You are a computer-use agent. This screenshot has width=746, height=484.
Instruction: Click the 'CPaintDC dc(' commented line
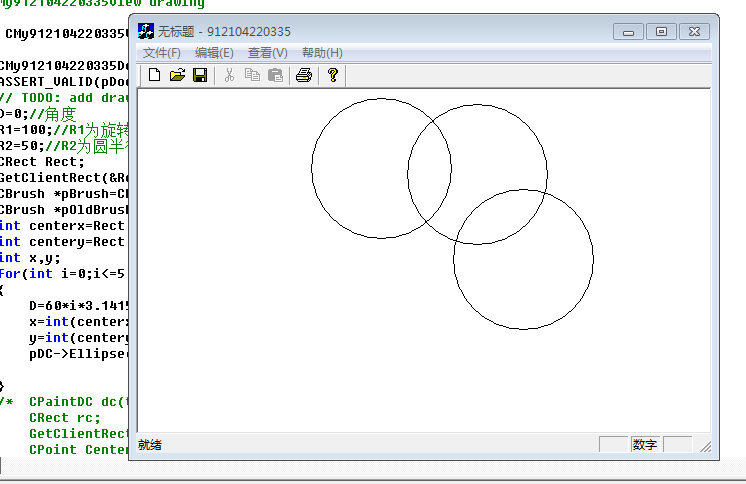click(x=64, y=402)
